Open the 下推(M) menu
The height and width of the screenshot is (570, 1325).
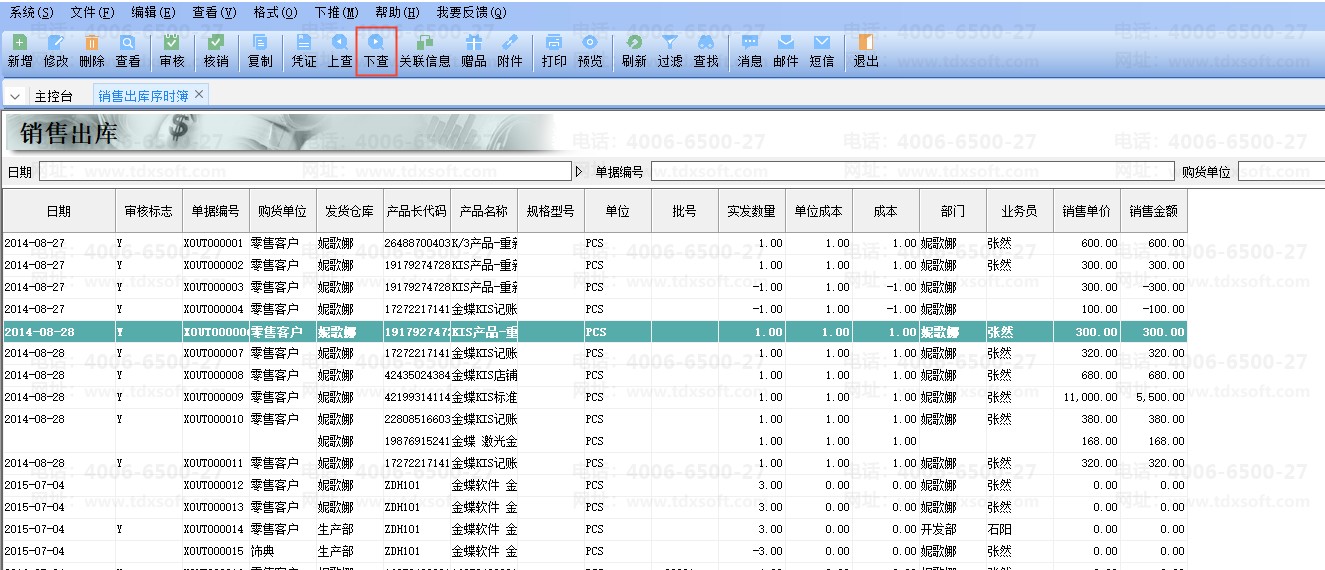click(336, 12)
